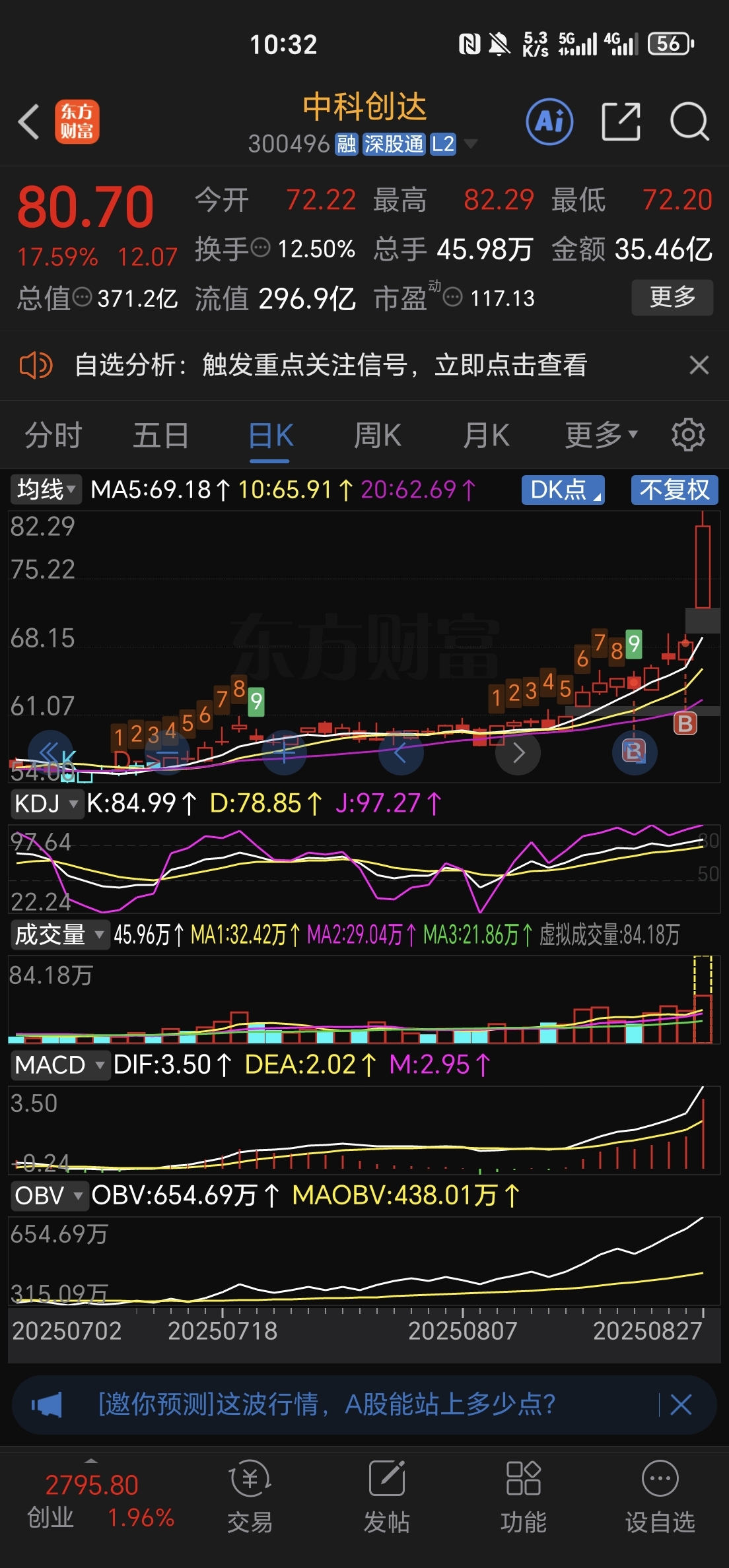Open the 均线 indicator dropdown
This screenshot has width=729, height=1568.
click(x=46, y=490)
